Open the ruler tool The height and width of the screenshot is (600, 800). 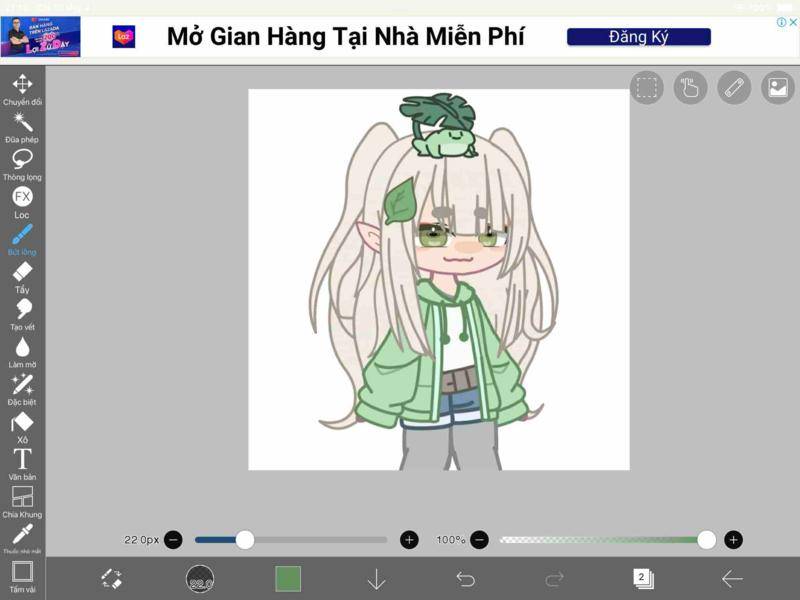pyautogui.click(x=734, y=87)
